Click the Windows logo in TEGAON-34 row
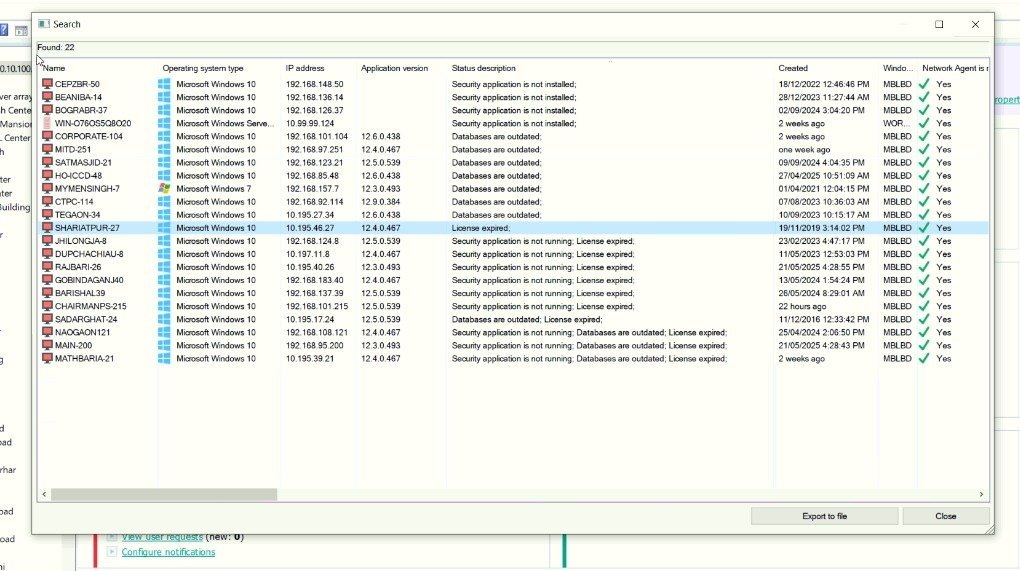The image size is (1020, 571). [164, 215]
